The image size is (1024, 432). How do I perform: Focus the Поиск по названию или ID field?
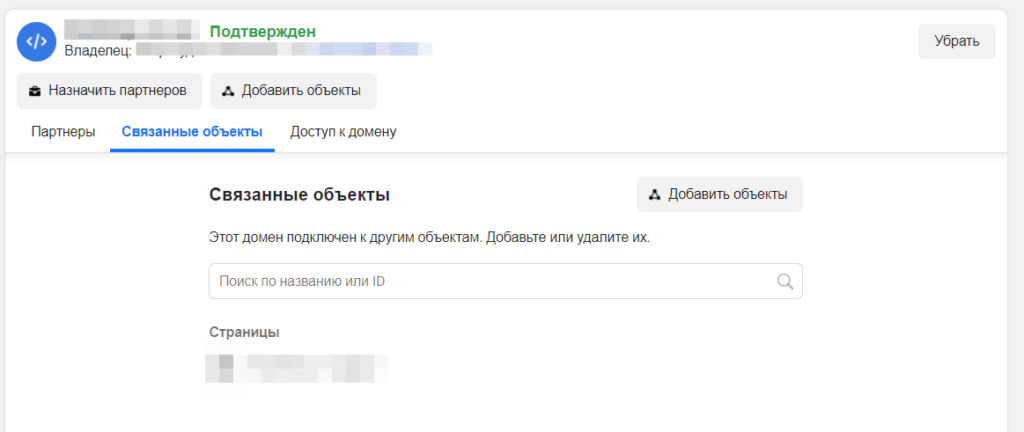(490, 281)
